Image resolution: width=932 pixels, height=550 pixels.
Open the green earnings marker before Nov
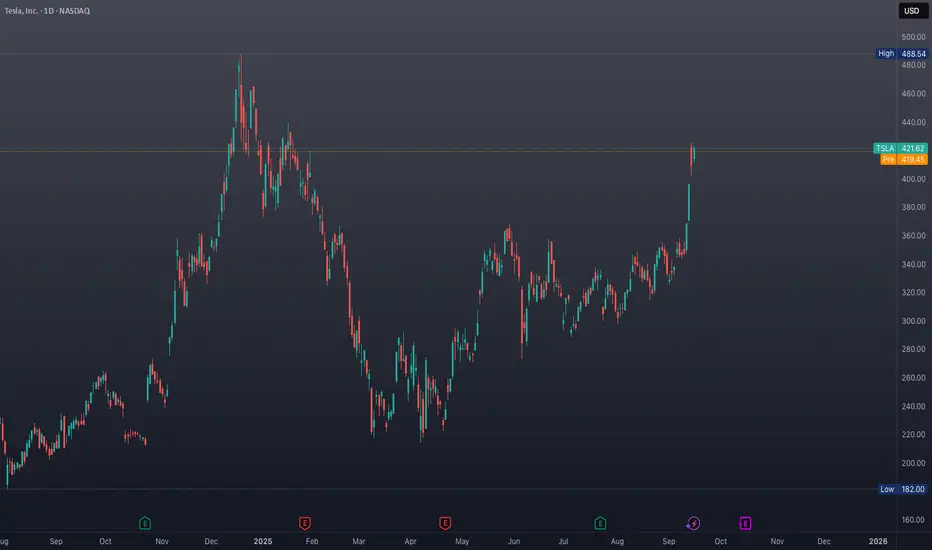[145, 523]
